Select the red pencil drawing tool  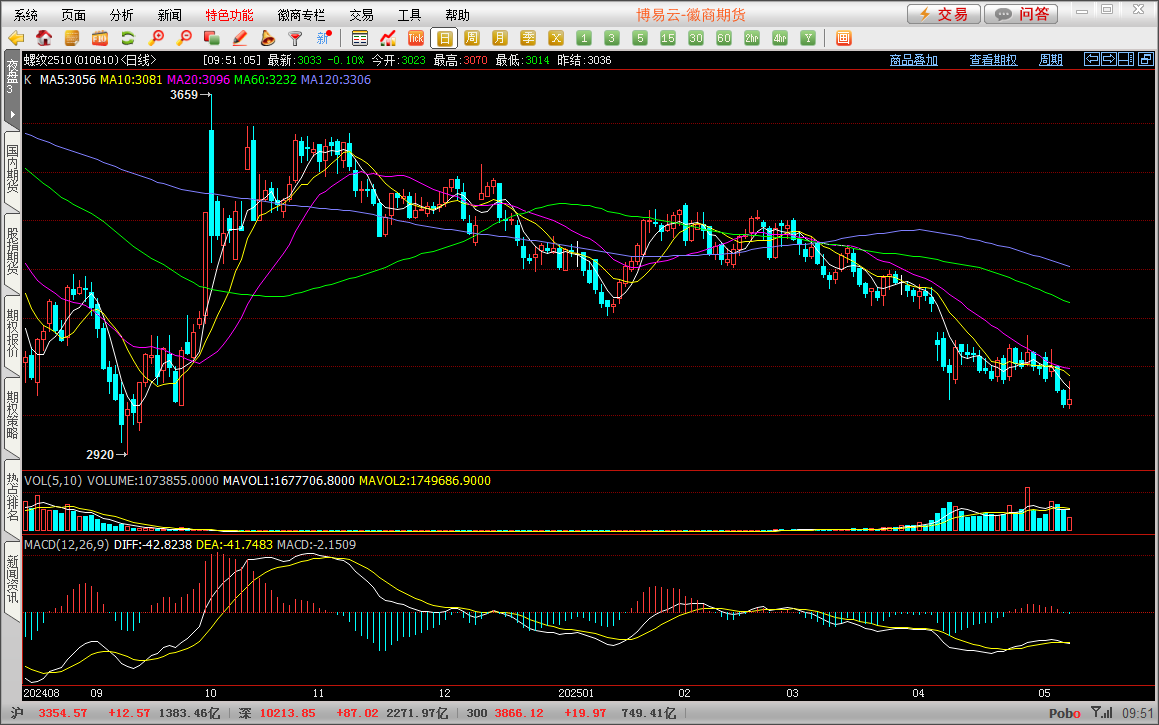click(x=239, y=38)
